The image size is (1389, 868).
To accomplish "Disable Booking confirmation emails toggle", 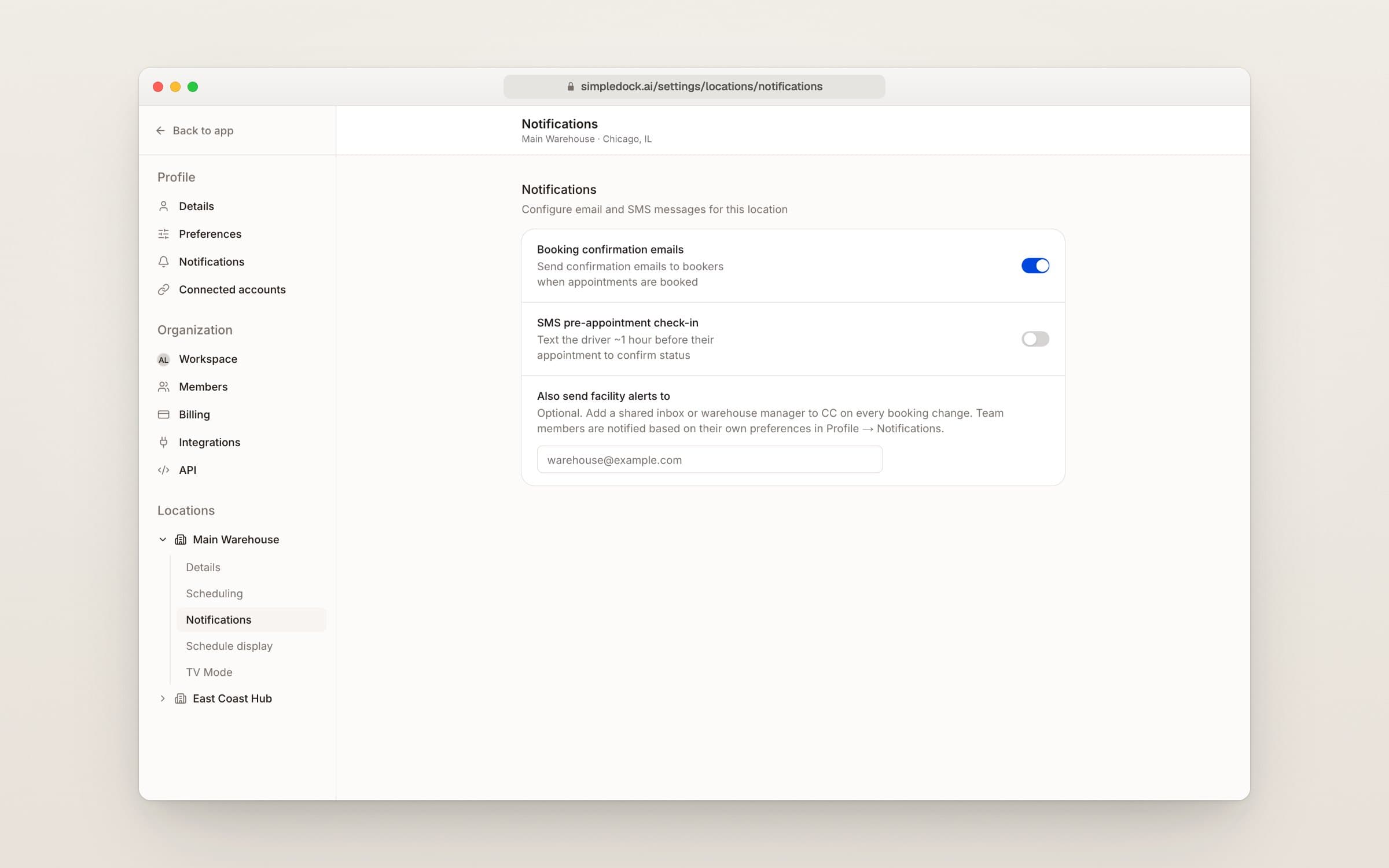I will pos(1035,266).
